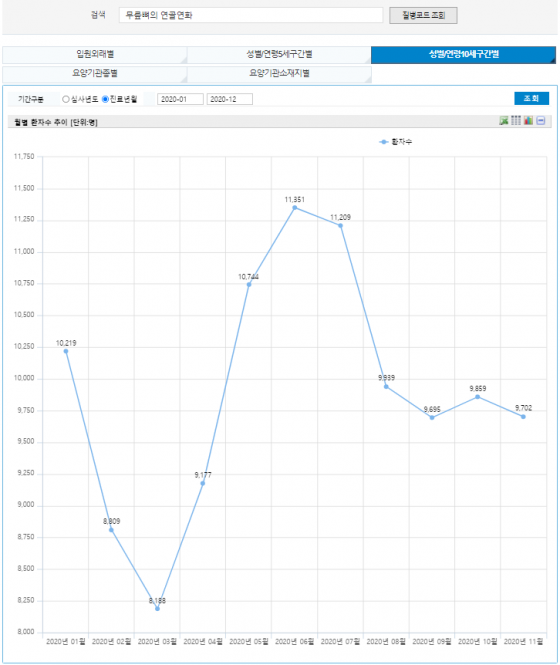Open 성별/연령5세구간별 tab
Screen dimensions: 560x665
pyautogui.click(x=279, y=55)
